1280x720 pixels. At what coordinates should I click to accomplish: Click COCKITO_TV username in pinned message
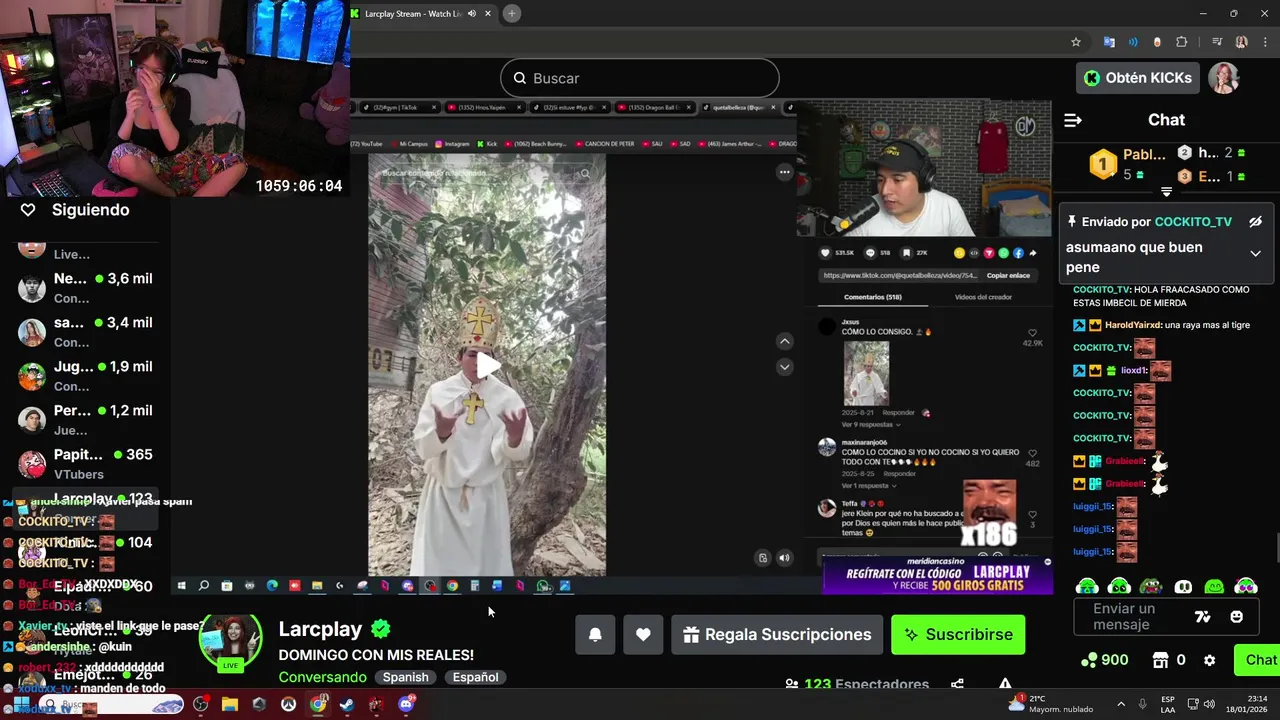click(x=1193, y=222)
